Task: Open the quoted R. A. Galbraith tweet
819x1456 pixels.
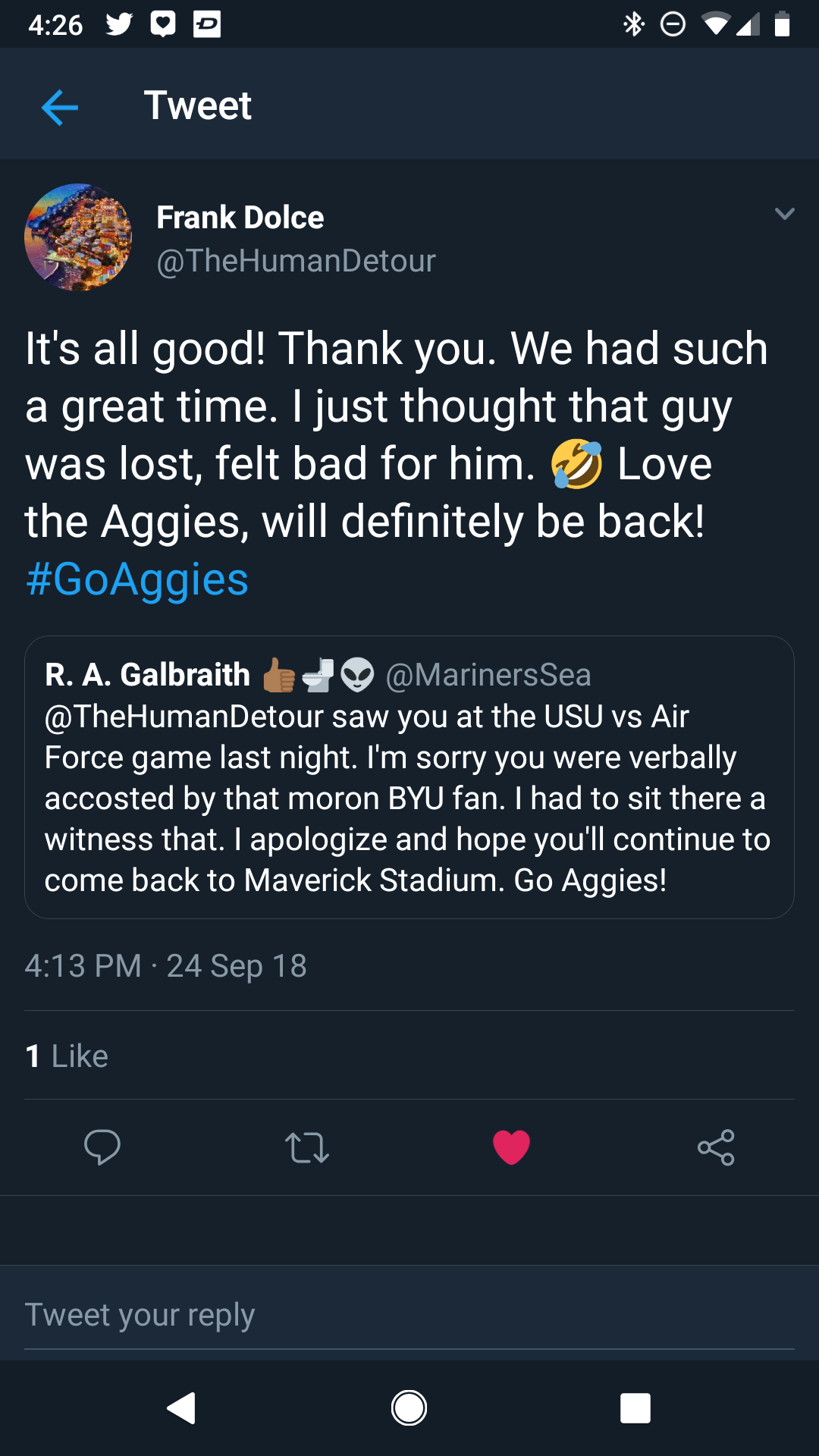Action: click(409, 777)
